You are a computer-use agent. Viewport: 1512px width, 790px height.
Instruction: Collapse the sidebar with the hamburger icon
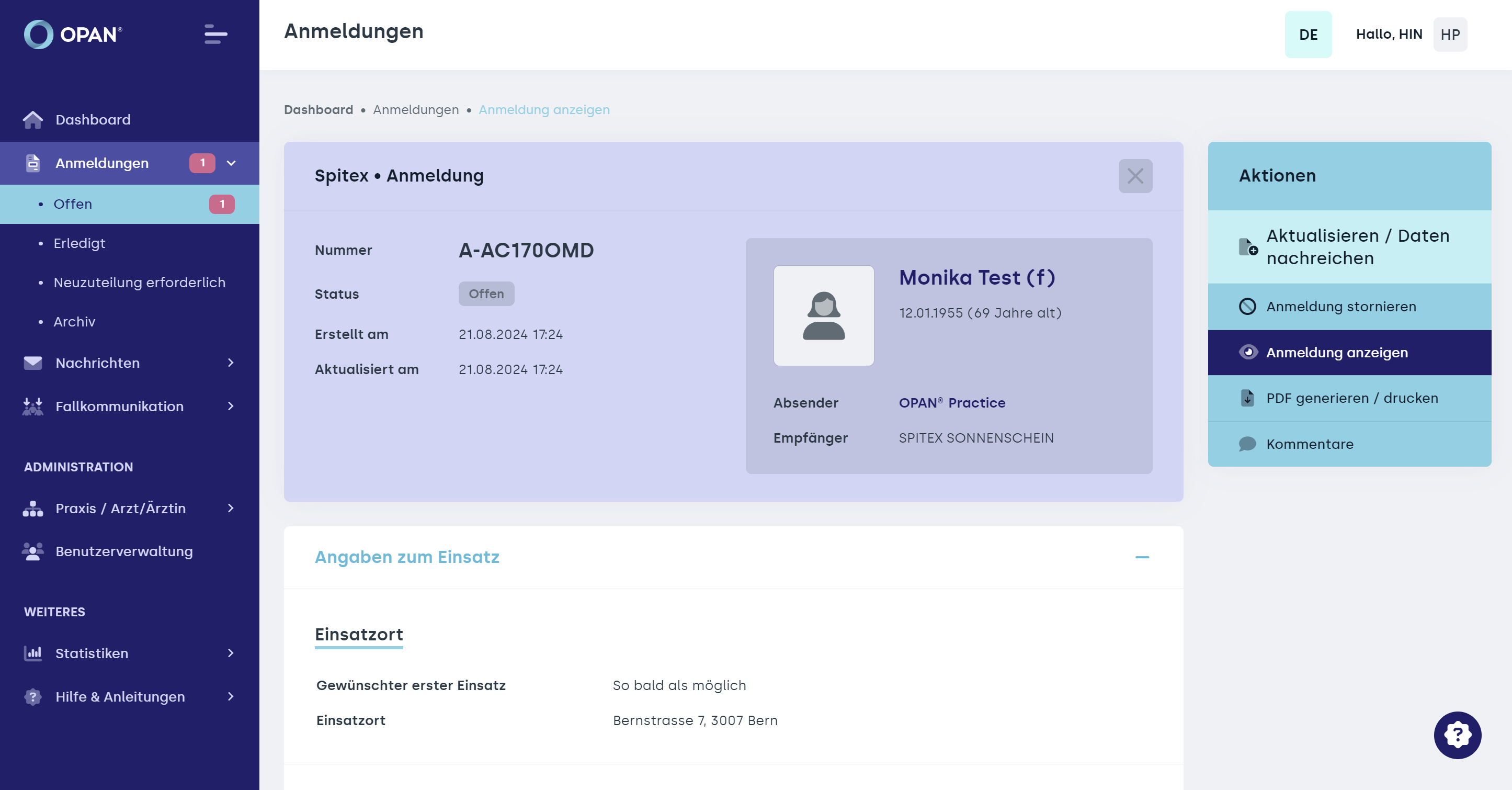coord(215,34)
